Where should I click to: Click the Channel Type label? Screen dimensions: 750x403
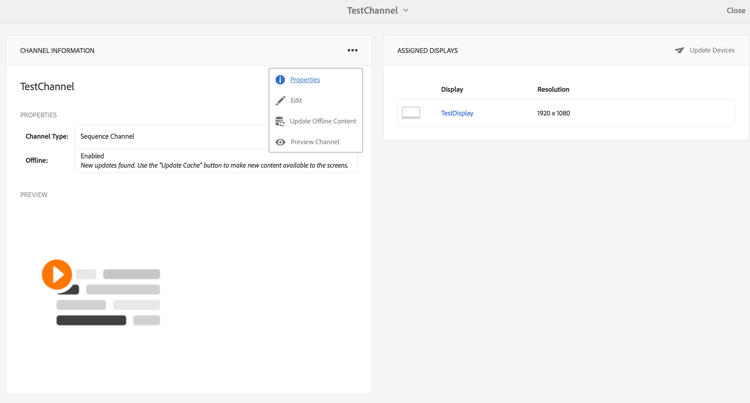pos(47,136)
